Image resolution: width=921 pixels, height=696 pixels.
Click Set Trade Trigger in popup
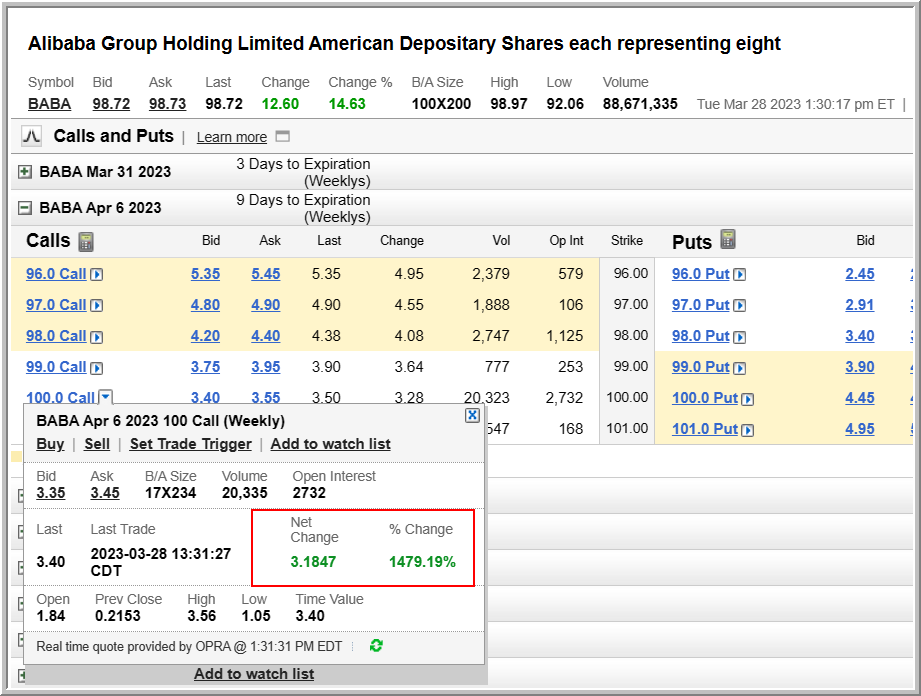point(190,444)
